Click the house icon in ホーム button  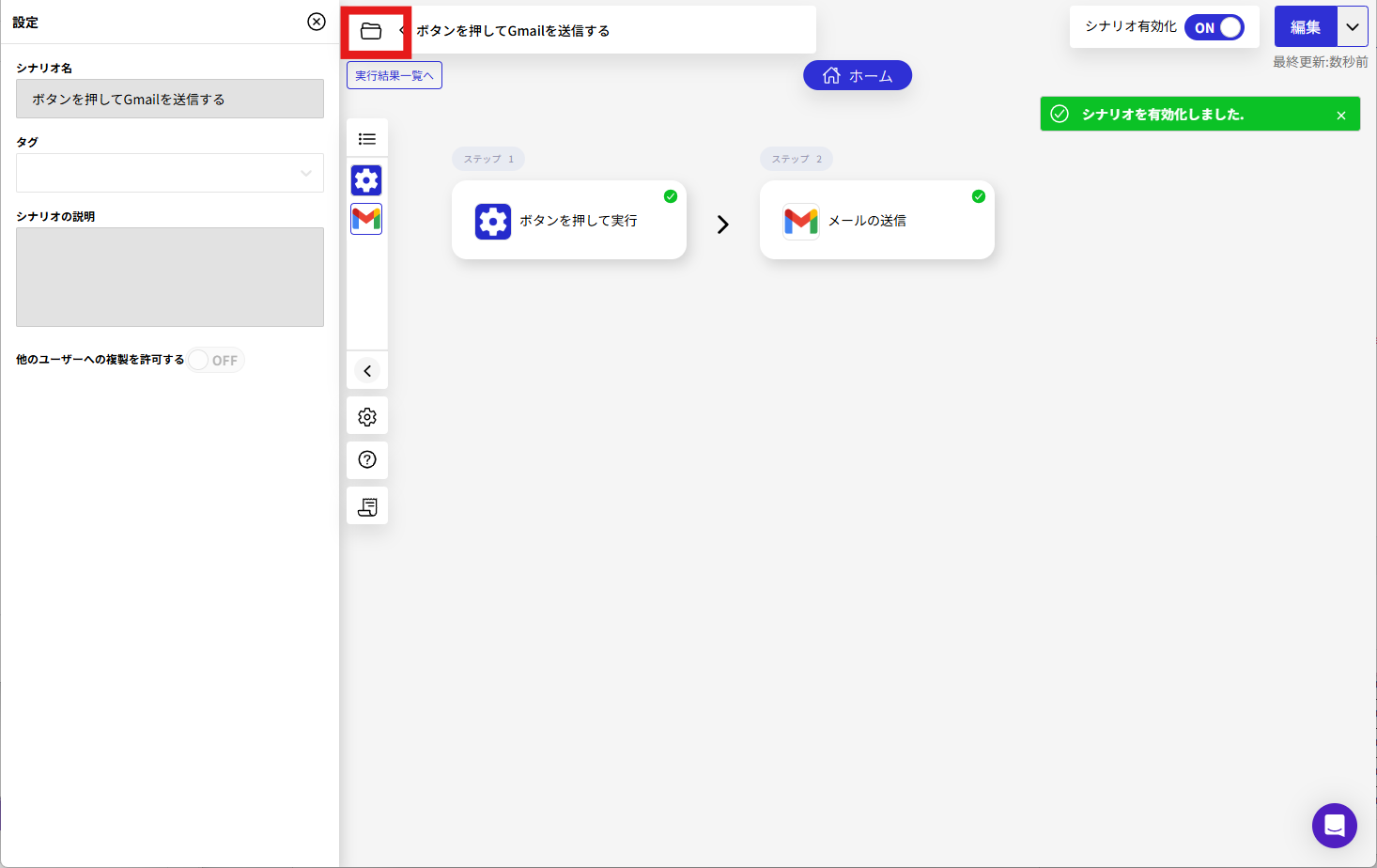click(x=831, y=75)
